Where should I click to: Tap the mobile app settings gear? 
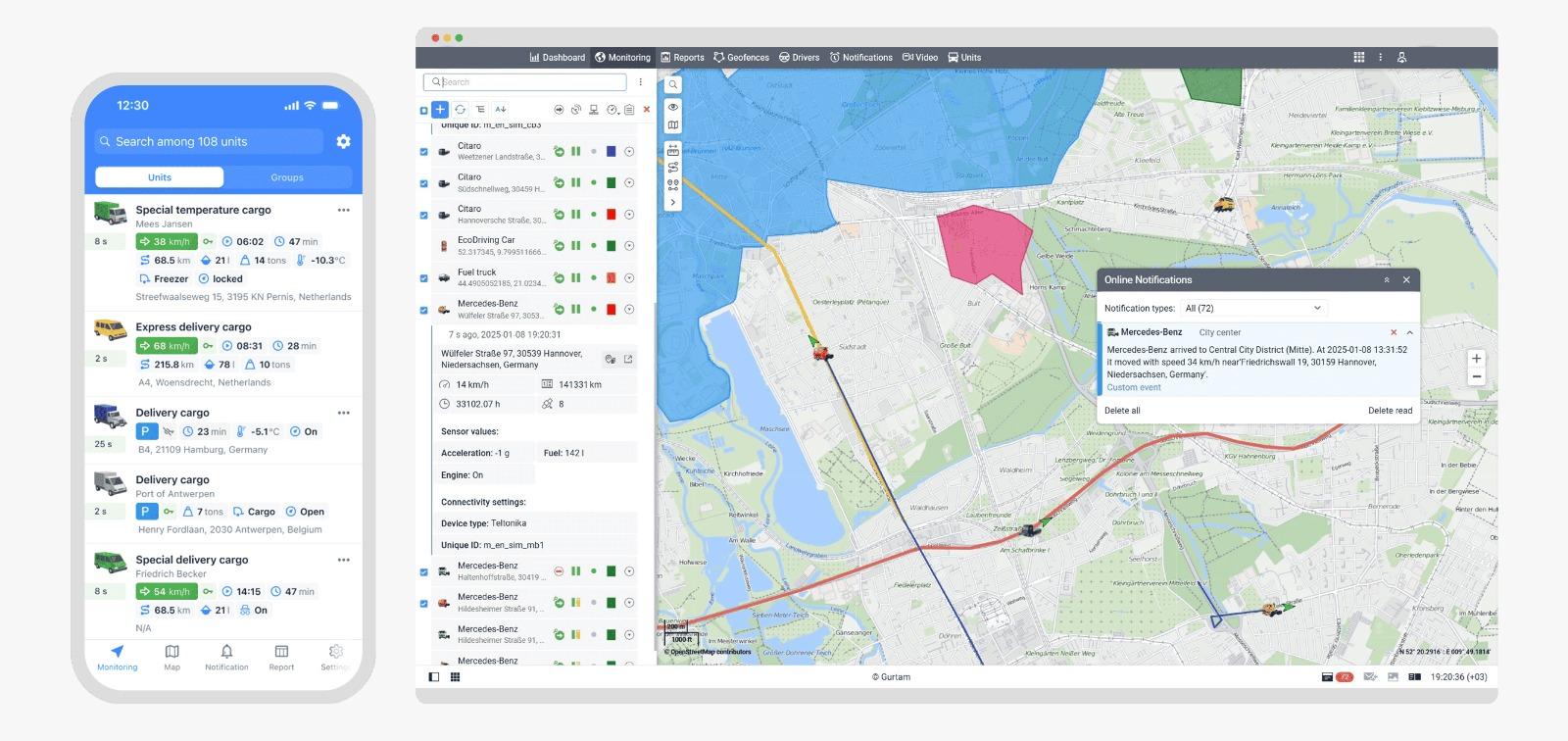click(x=343, y=141)
